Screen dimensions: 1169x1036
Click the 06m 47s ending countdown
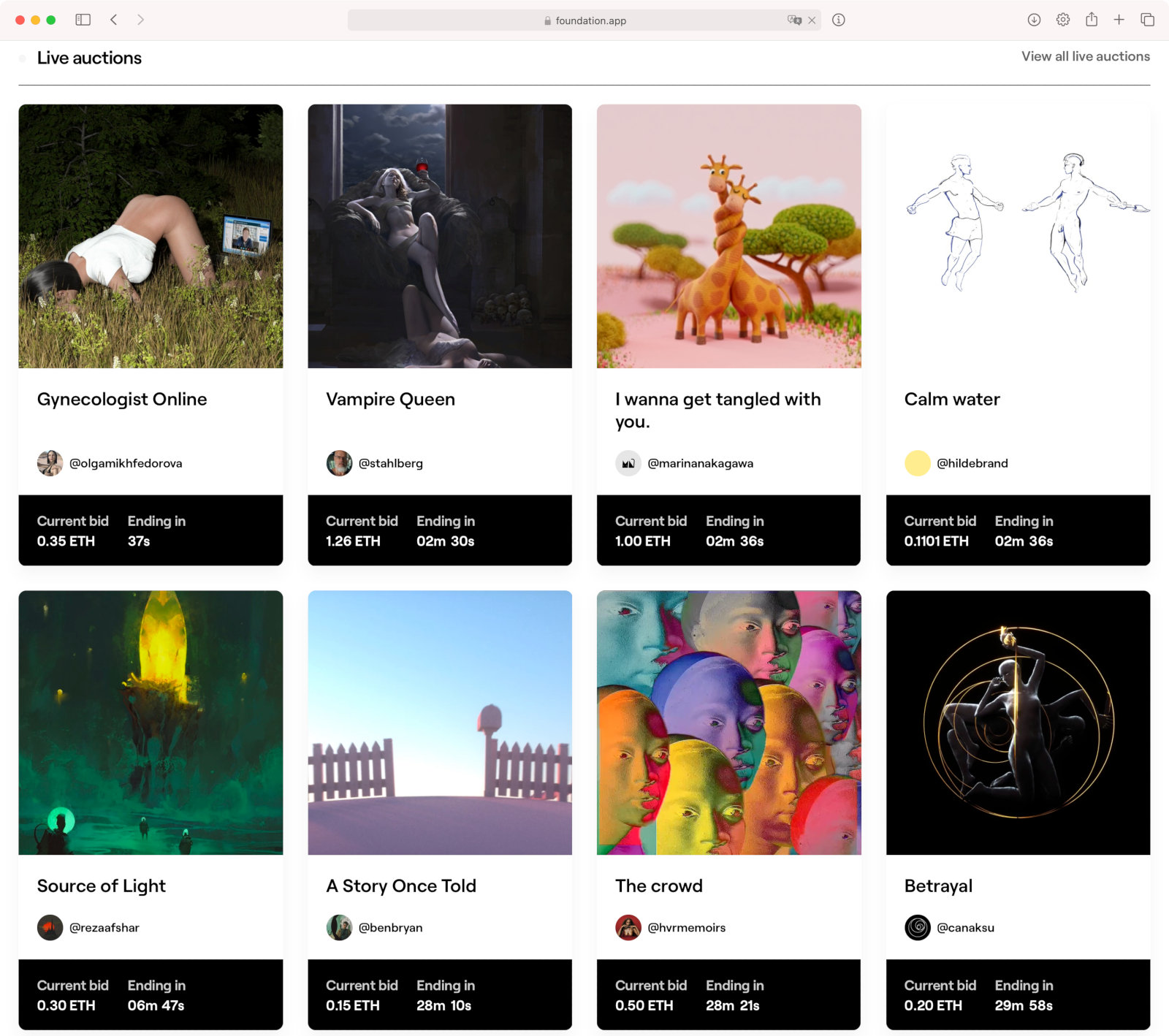(156, 1006)
